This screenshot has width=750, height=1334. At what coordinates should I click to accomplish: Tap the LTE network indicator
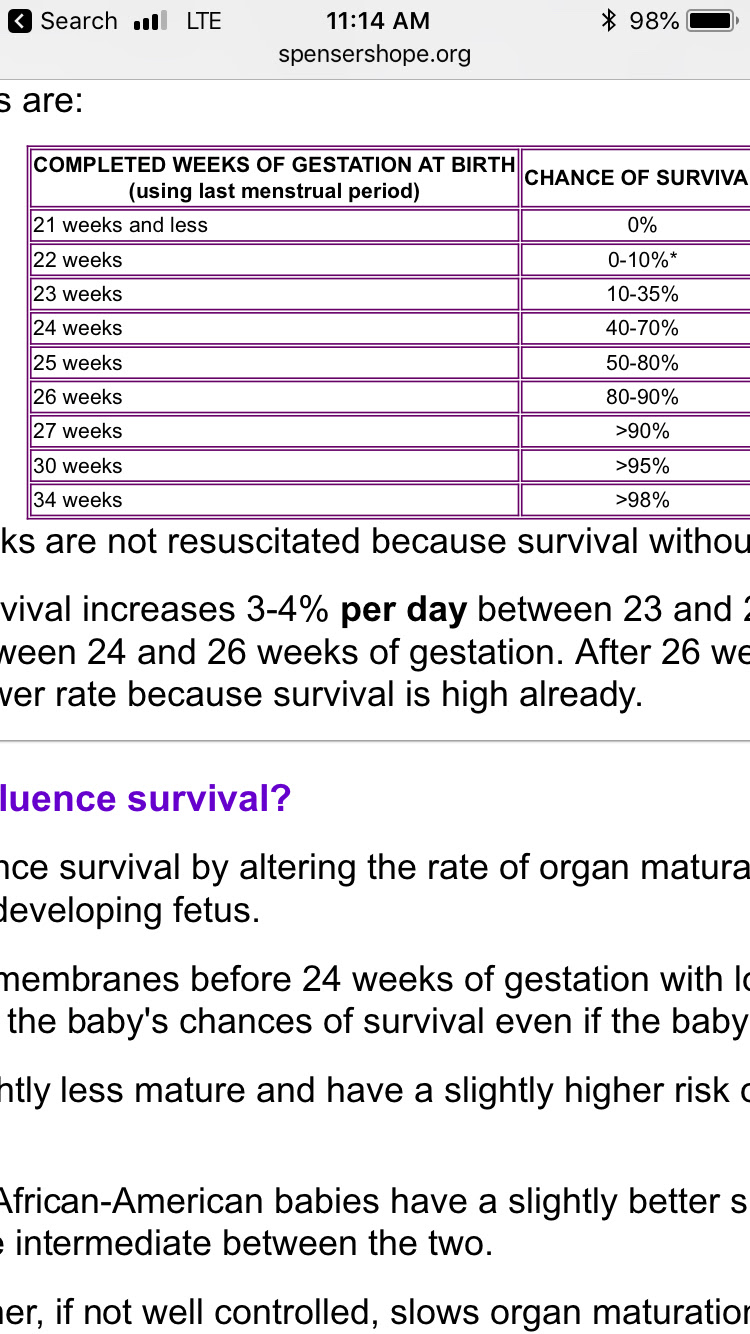pos(203,21)
